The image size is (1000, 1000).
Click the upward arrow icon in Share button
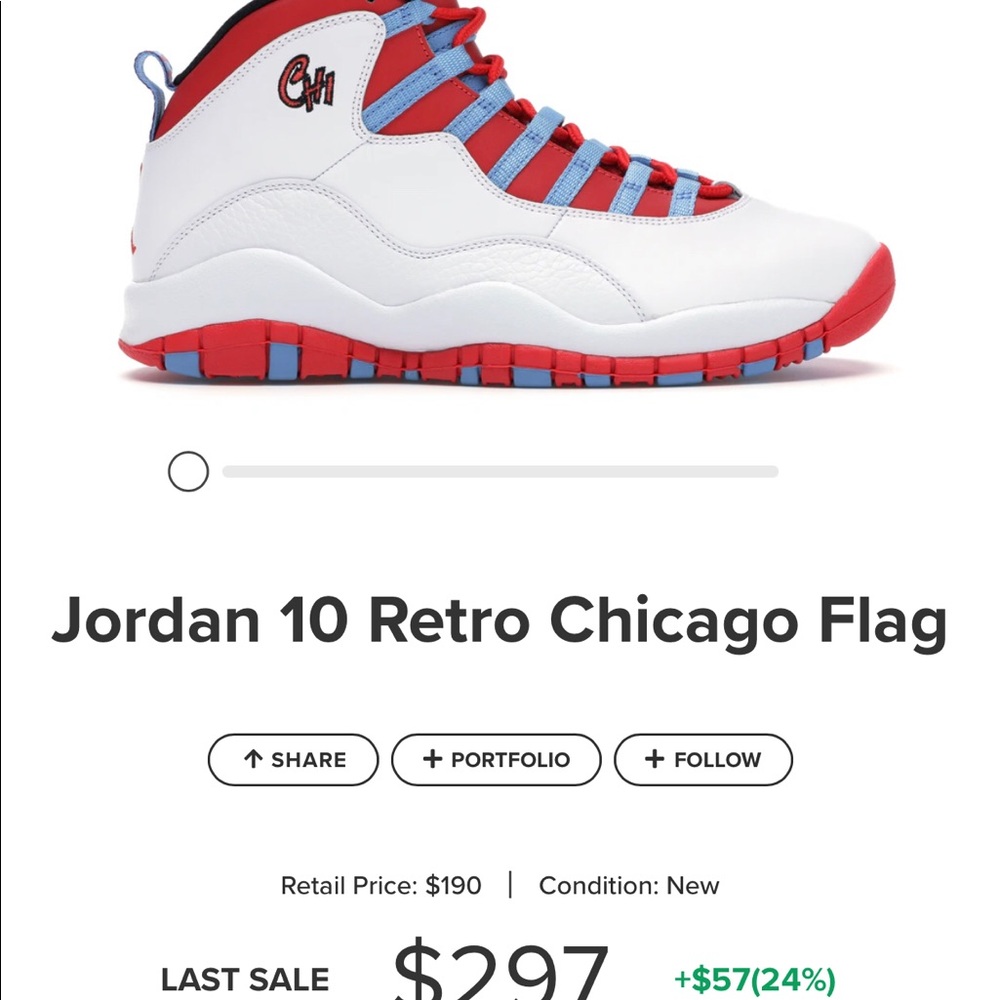pos(252,759)
